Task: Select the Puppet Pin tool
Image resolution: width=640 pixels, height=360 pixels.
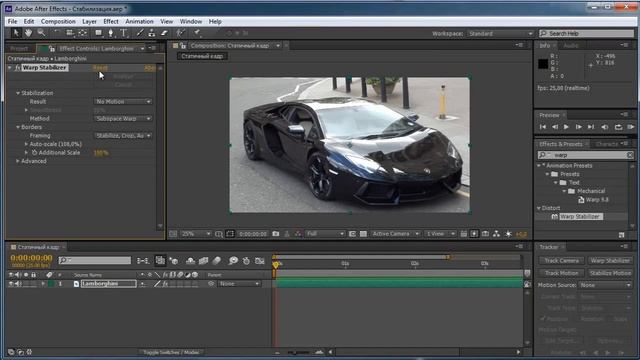Action: click(x=197, y=33)
